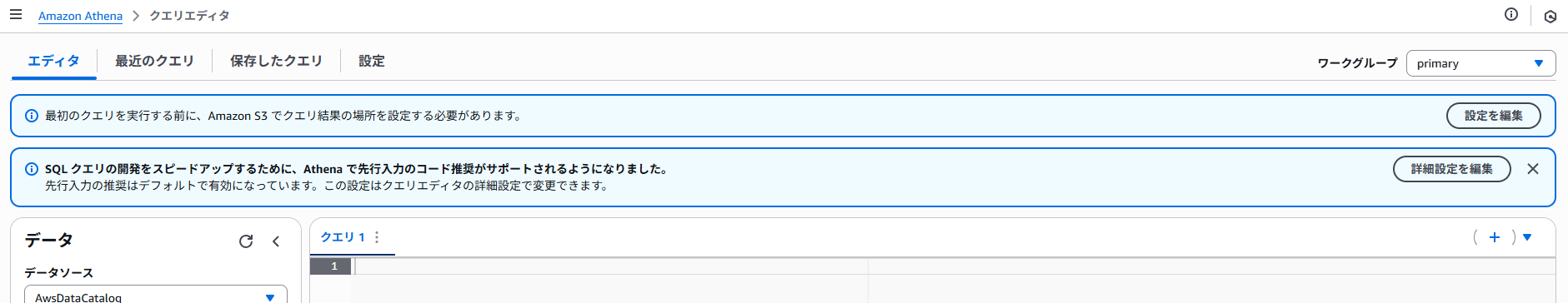
Task: Open the ワークグループ primary dropdown
Action: tap(1480, 63)
